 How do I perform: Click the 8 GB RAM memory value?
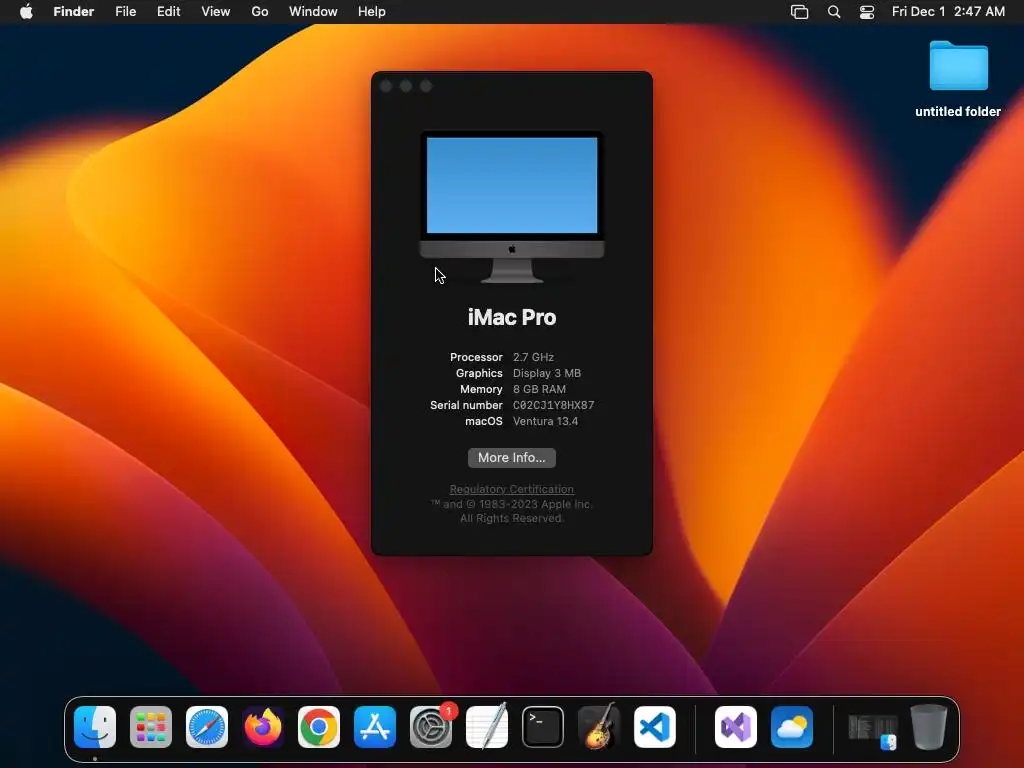tap(539, 389)
